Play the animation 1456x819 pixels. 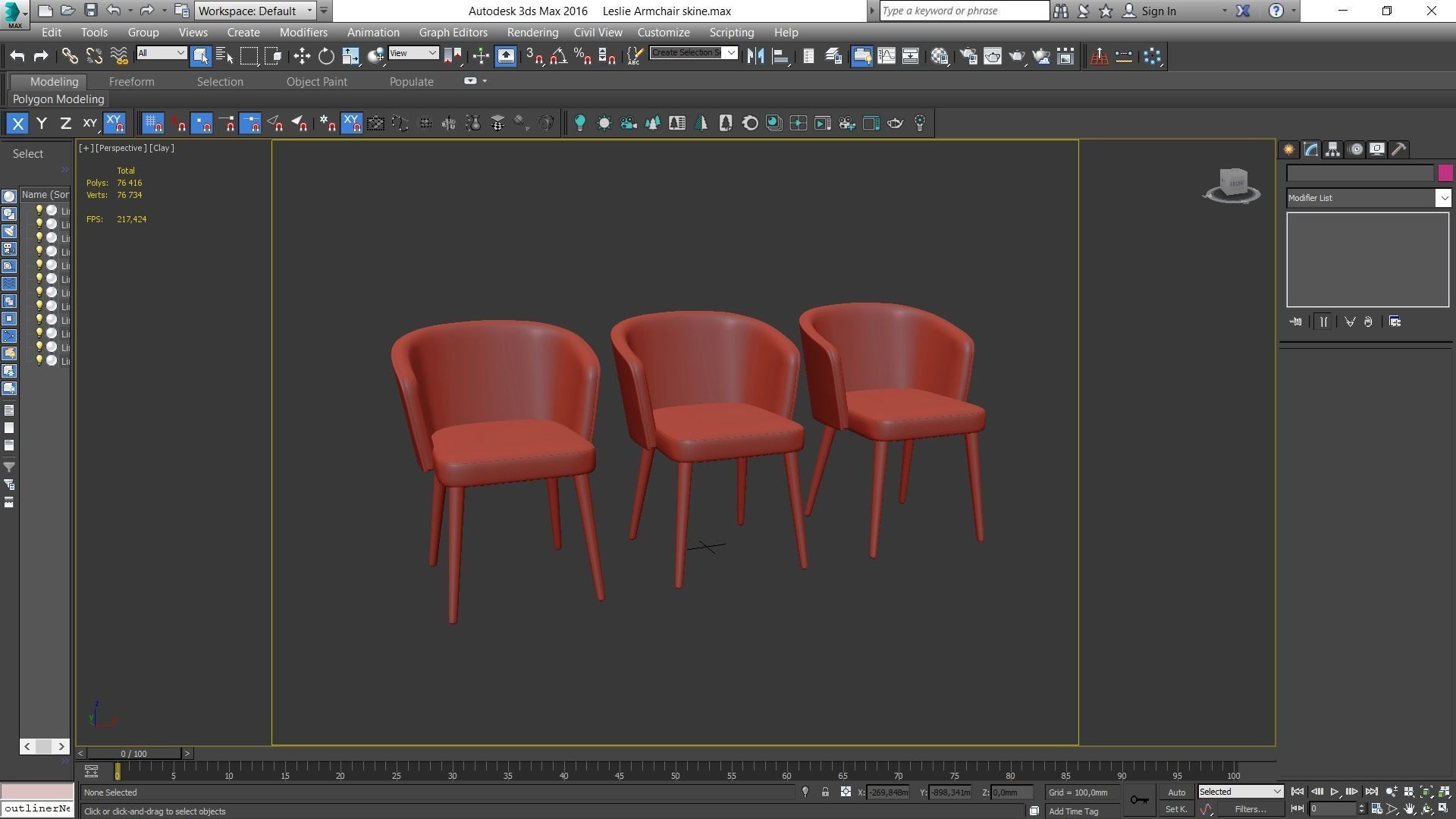pyautogui.click(x=1335, y=792)
